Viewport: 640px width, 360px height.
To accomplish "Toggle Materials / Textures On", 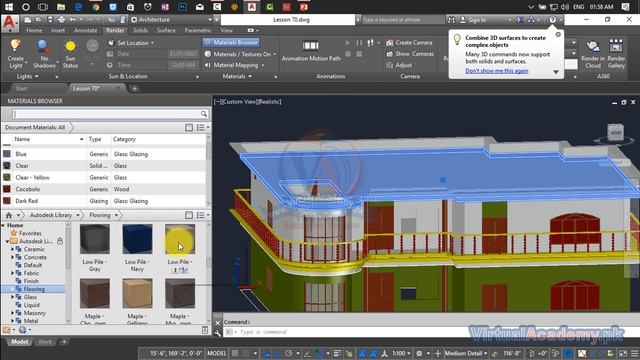I will pos(240,54).
